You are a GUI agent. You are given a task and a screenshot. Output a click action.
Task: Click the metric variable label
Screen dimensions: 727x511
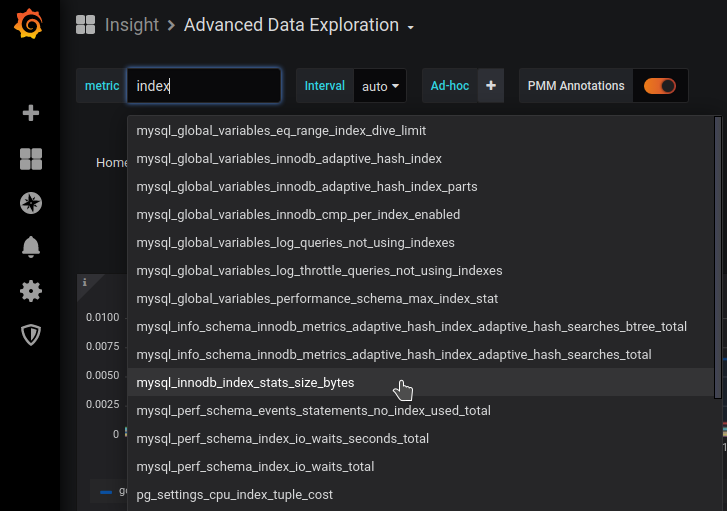pyautogui.click(x=102, y=86)
